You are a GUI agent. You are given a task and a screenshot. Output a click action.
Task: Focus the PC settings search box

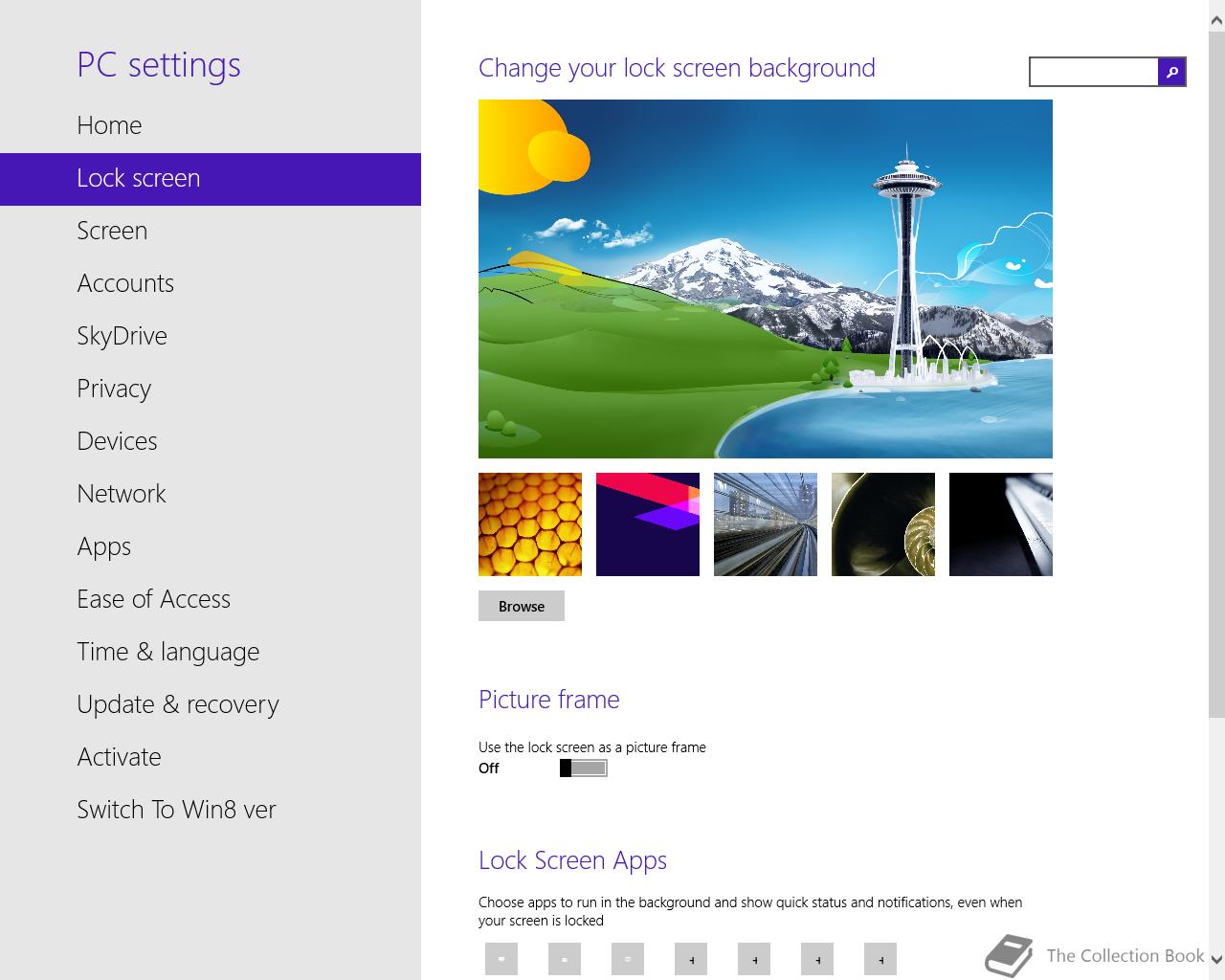(1094, 72)
